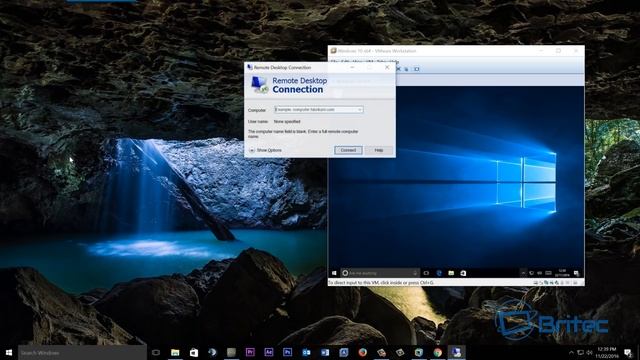Open Action Center inside the VM
This screenshot has width=640, height=360.
pyautogui.click(x=576, y=273)
